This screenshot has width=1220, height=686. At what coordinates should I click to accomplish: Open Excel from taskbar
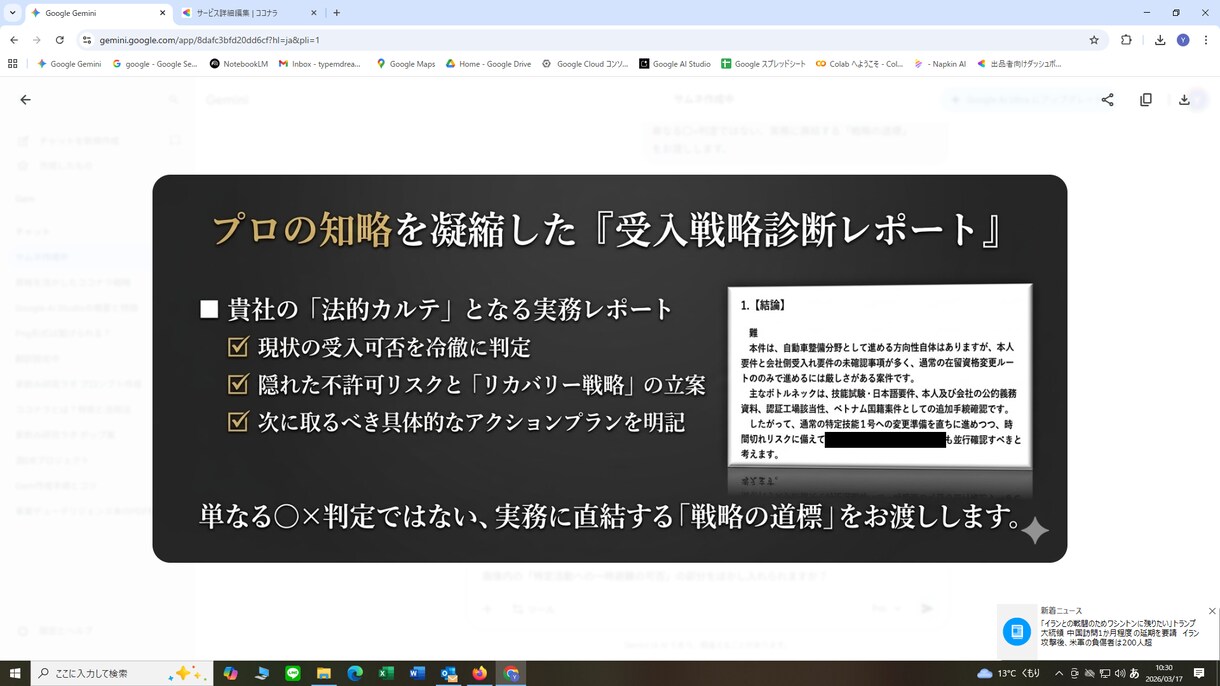coord(386,673)
